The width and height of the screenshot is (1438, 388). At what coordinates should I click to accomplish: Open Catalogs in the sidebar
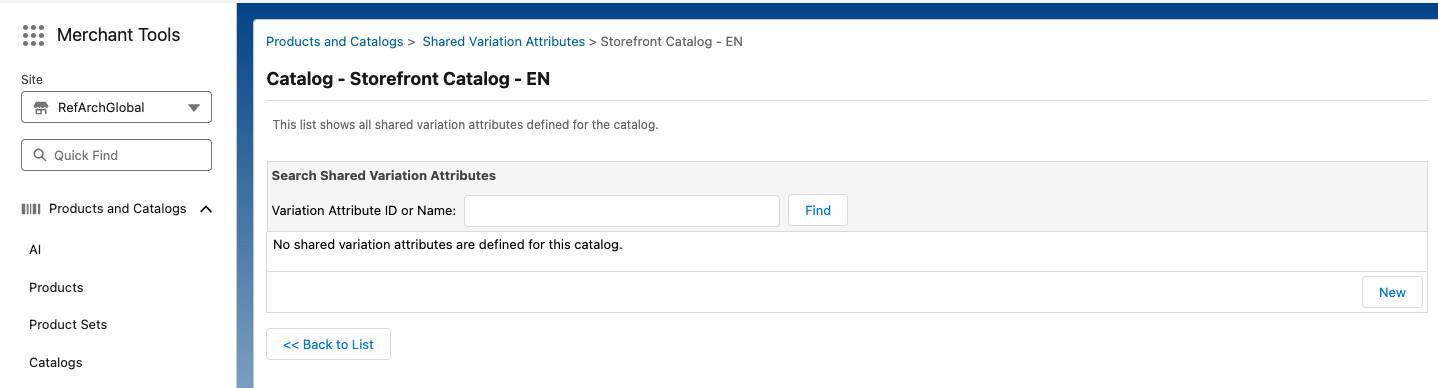pos(56,362)
